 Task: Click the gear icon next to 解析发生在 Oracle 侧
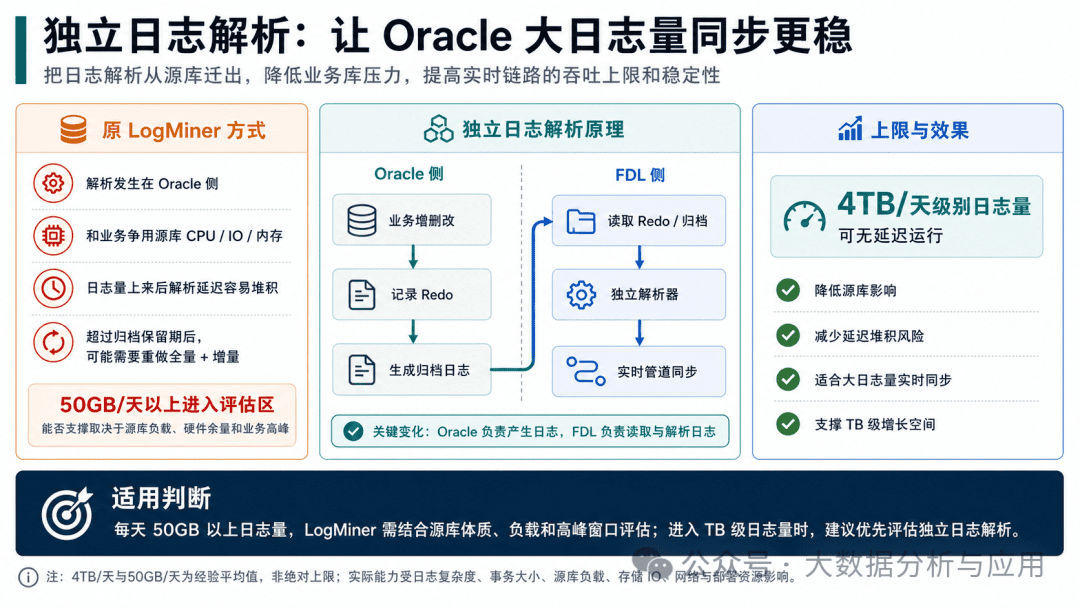53,183
